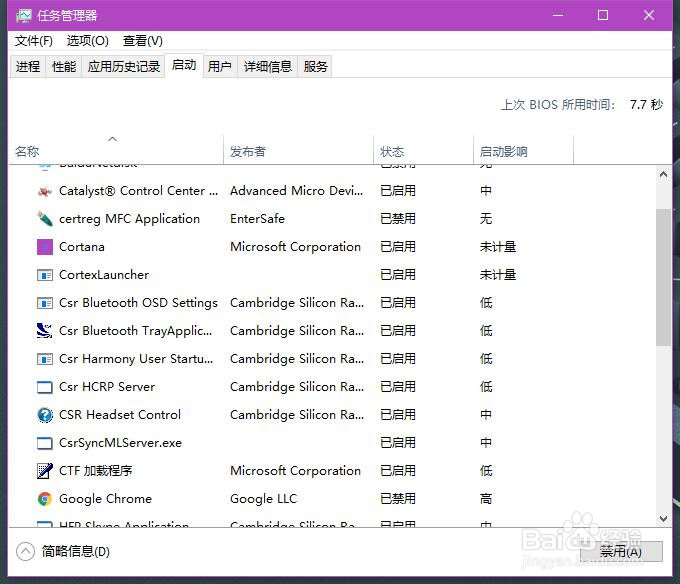Viewport: 680px width, 584px height.
Task: Click the Catalyst Control Center icon
Action: coord(45,191)
